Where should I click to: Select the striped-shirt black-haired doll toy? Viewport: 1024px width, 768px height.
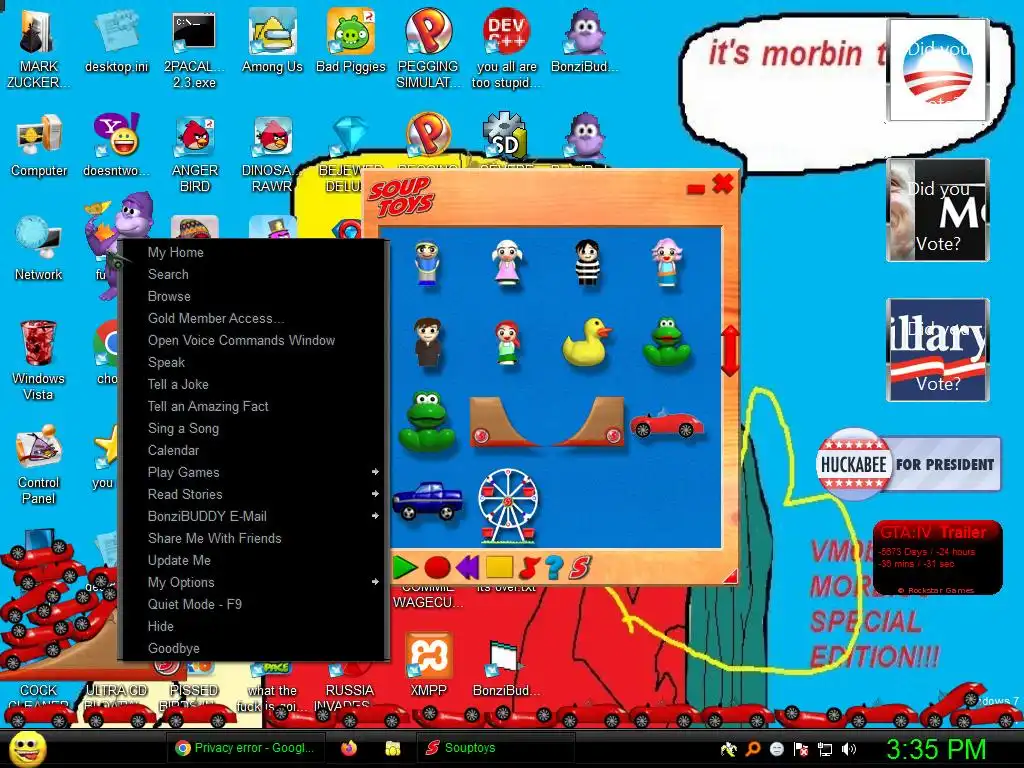click(x=587, y=263)
